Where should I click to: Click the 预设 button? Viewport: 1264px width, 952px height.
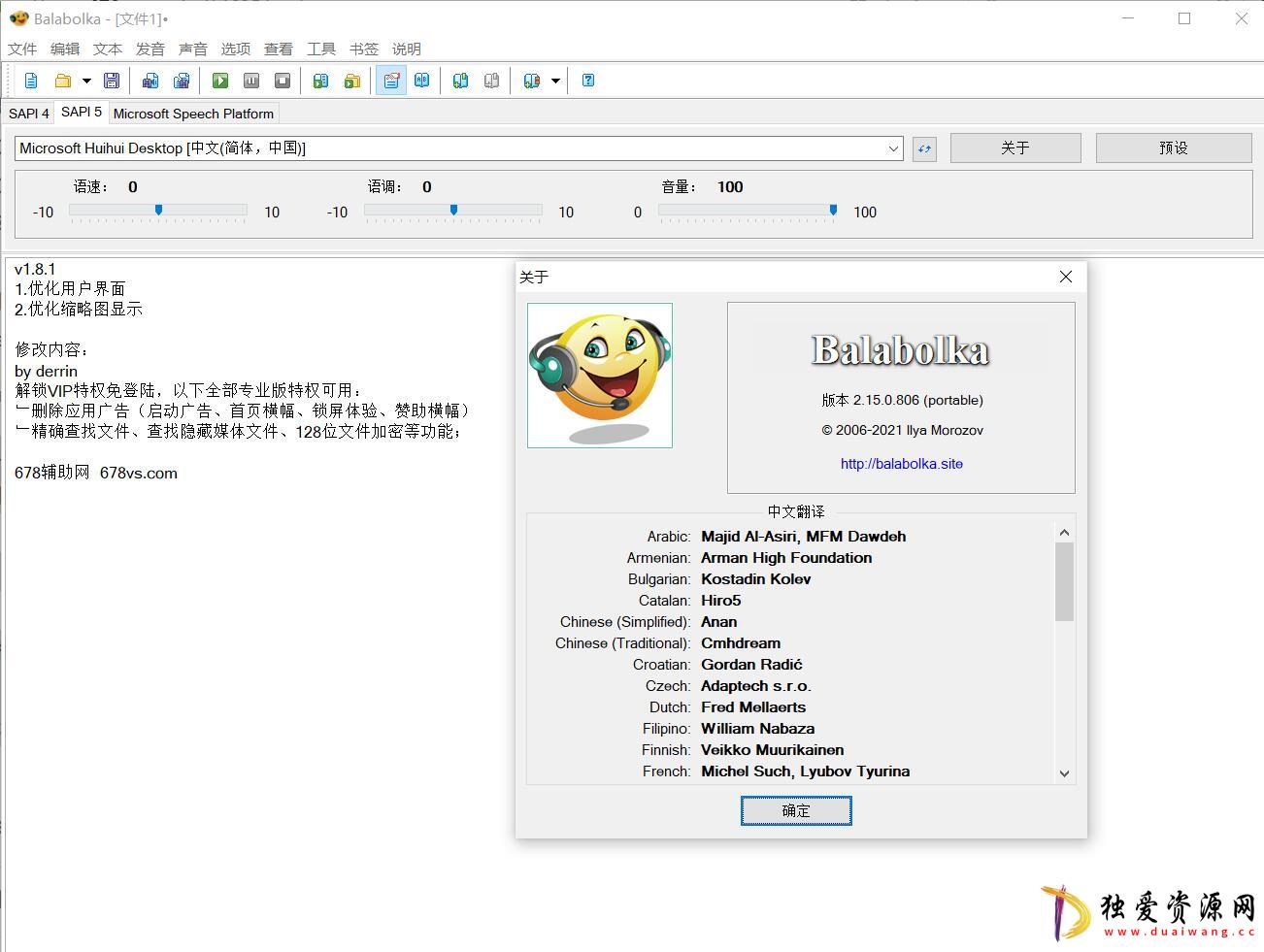tap(1174, 148)
